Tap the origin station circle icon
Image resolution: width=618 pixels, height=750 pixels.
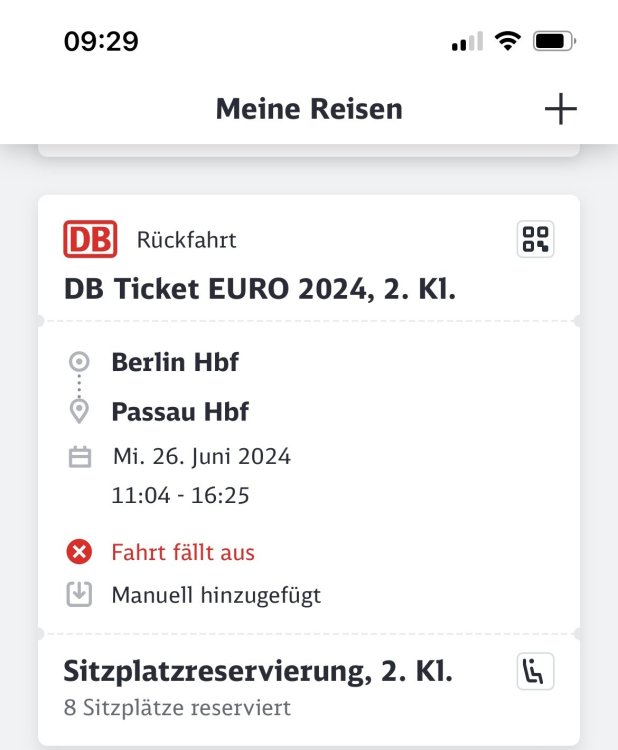[79, 361]
